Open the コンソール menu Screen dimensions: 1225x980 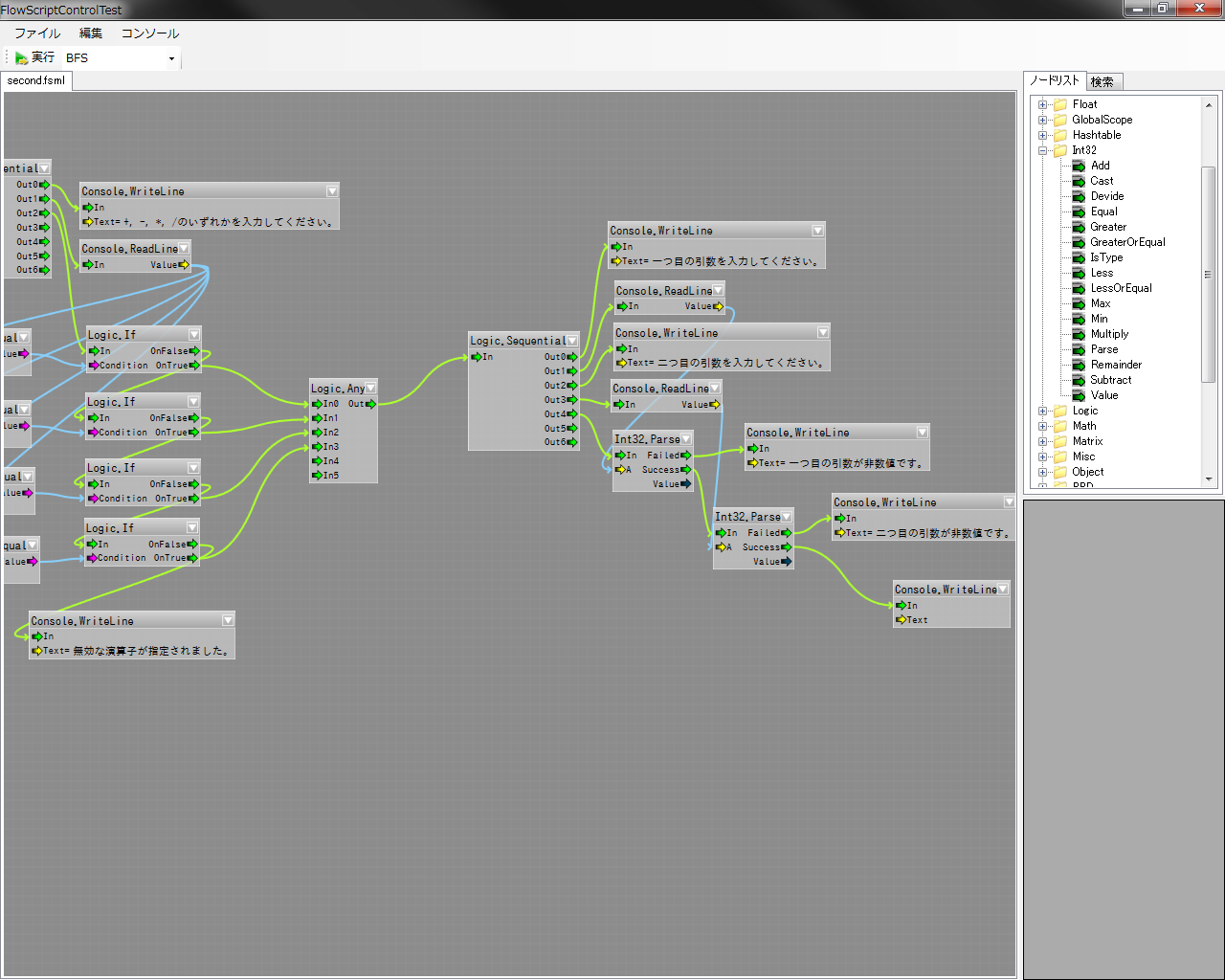(x=149, y=33)
